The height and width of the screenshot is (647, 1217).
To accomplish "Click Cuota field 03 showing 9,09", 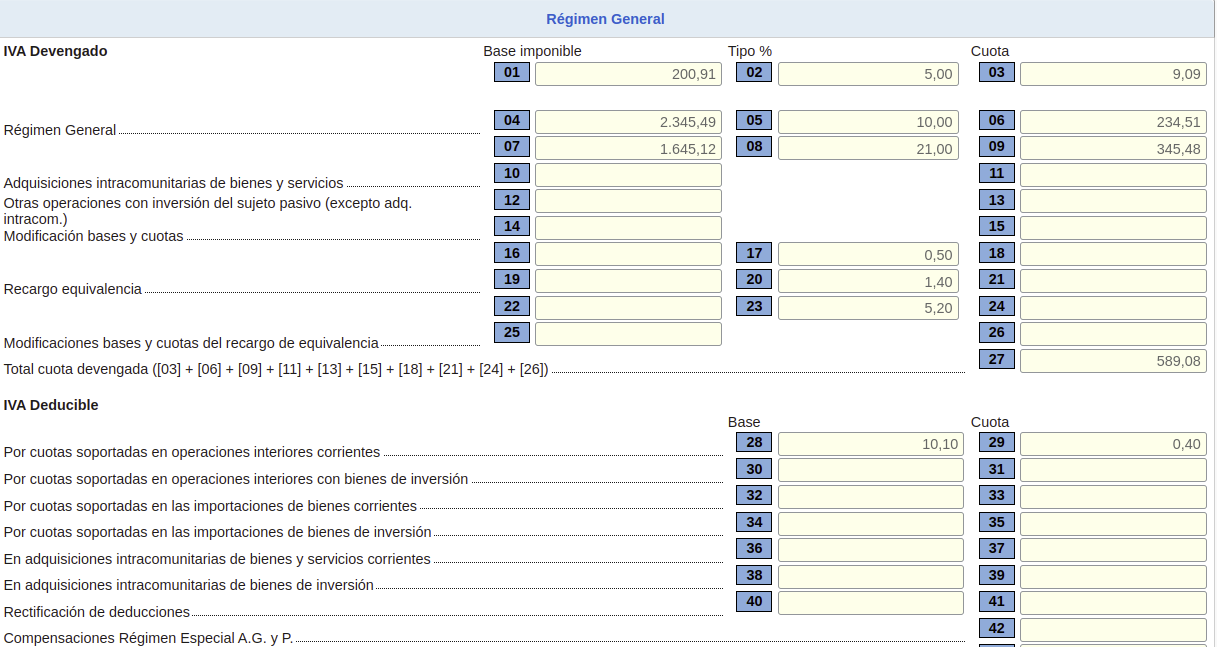I will 1112,73.
